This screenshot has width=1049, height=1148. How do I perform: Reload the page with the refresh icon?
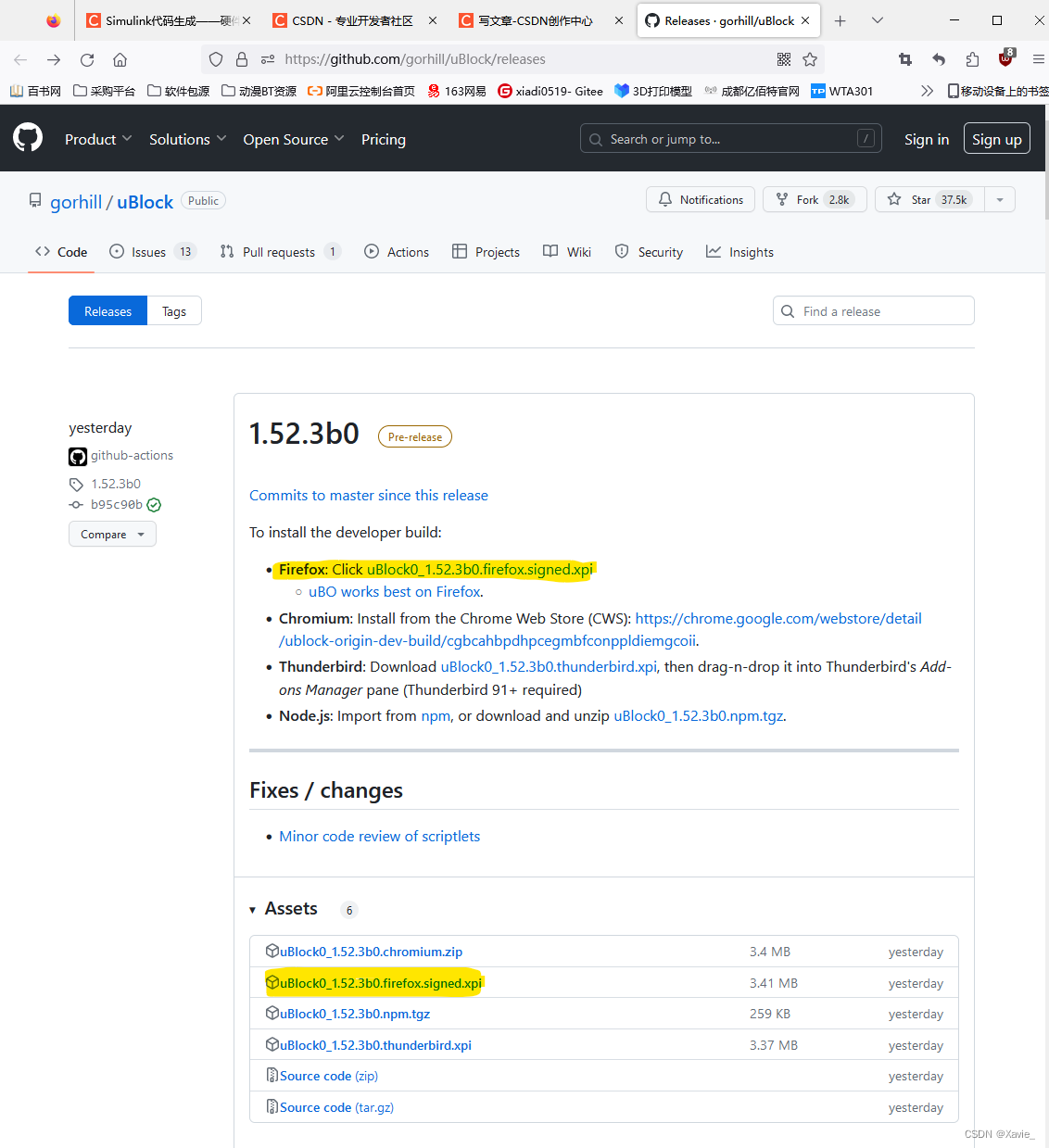pos(86,58)
